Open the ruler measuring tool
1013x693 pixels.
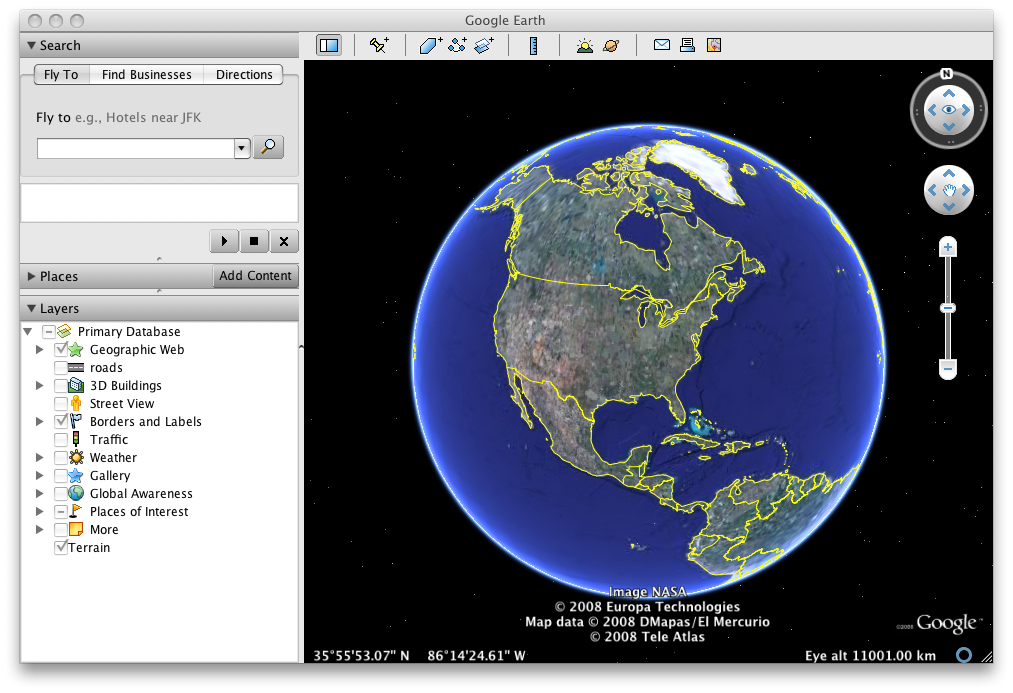534,45
